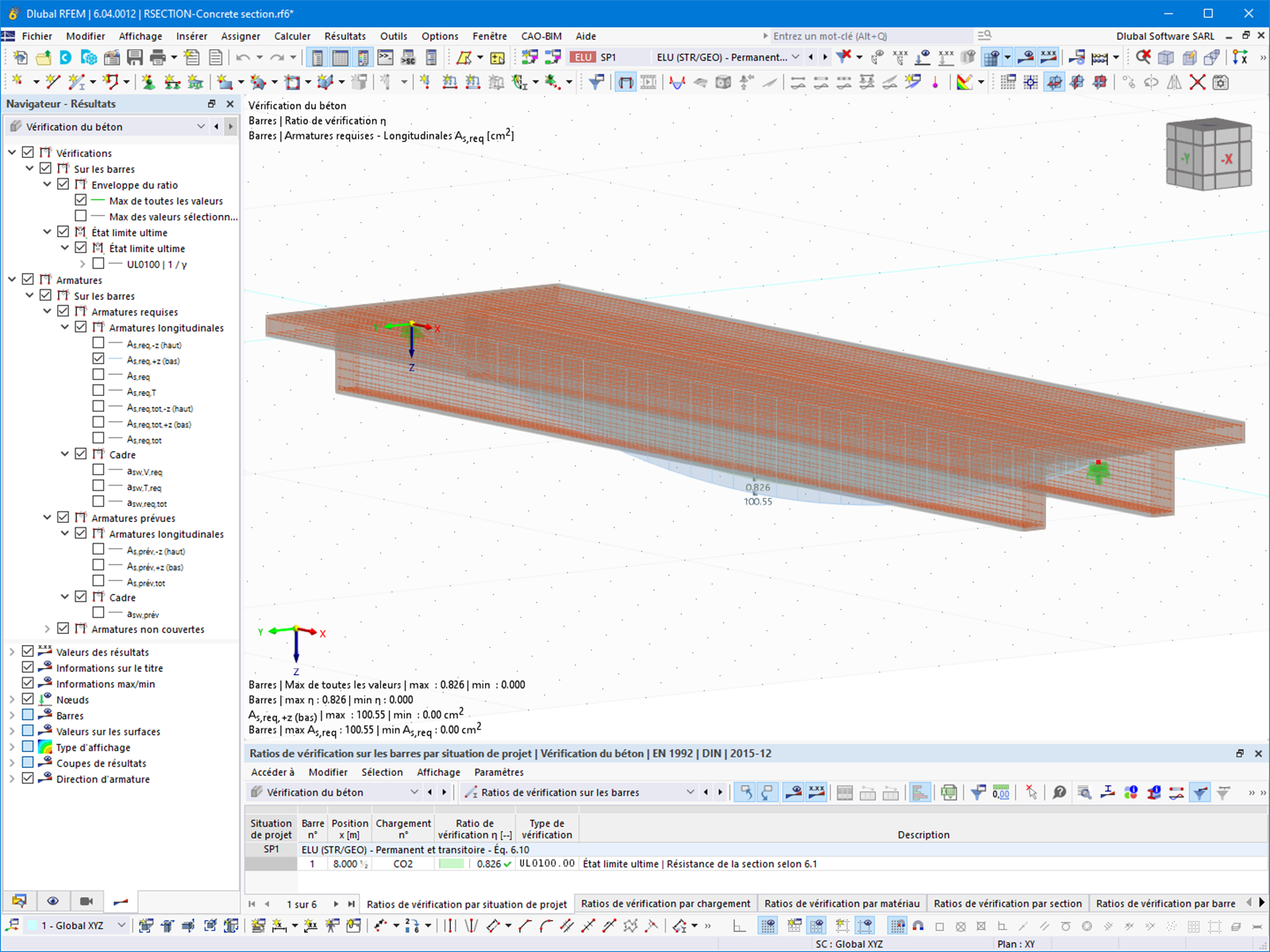Expand the Armatures non couvertes node
1270x952 pixels.
point(48,628)
